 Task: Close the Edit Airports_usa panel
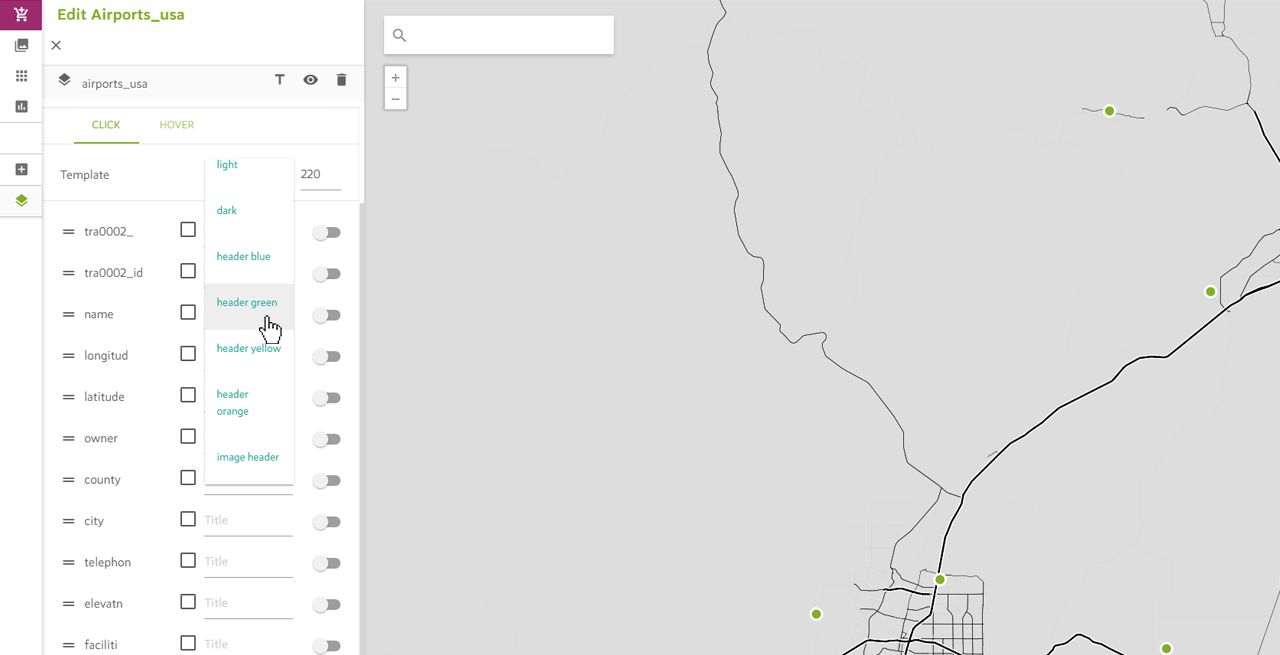coord(56,45)
